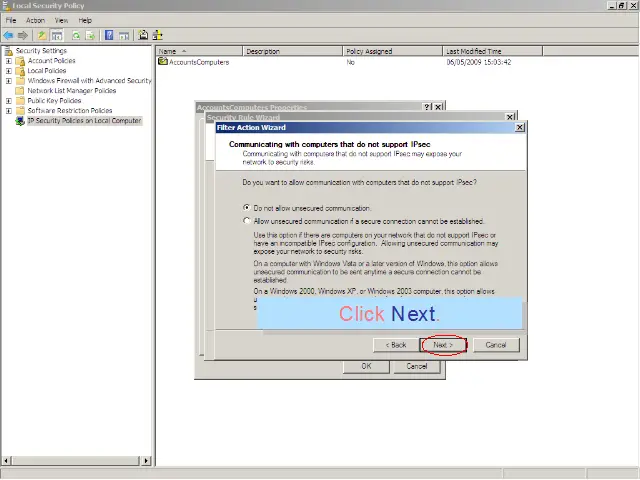Open the View menu
The width and height of the screenshot is (640, 480).
(x=62, y=20)
